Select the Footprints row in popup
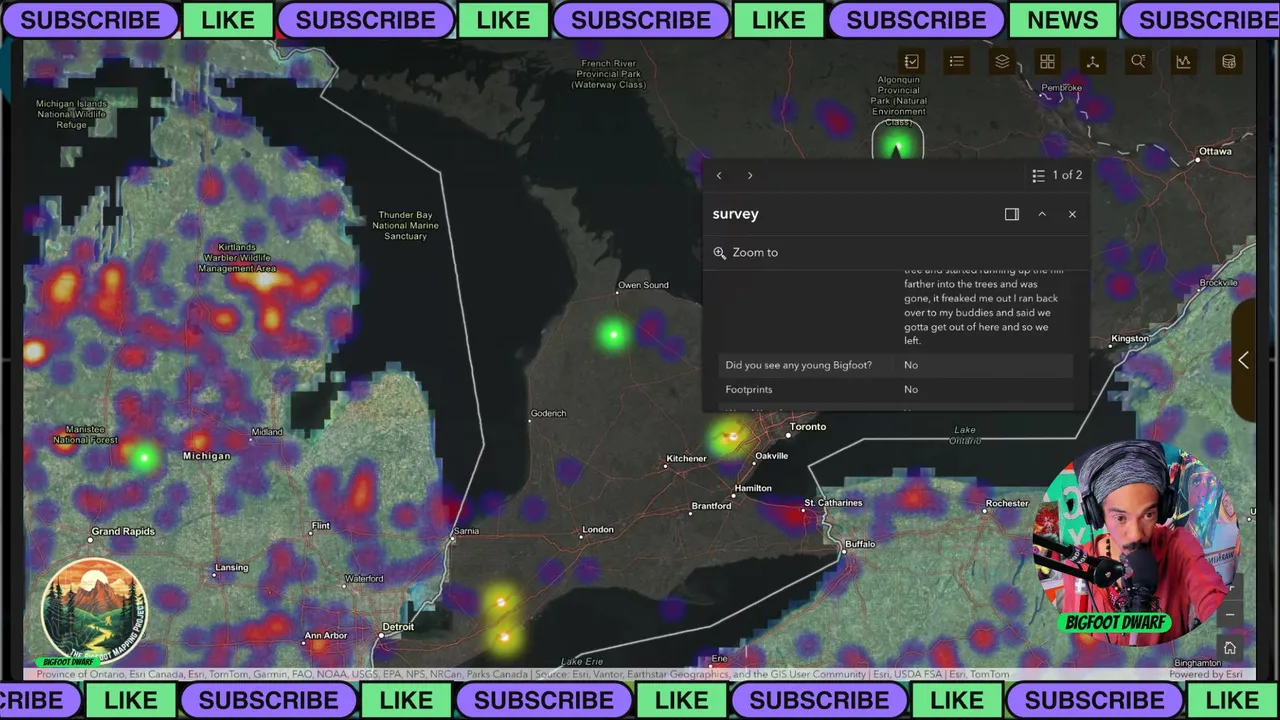Viewport: 1280px width, 720px height. coord(895,390)
